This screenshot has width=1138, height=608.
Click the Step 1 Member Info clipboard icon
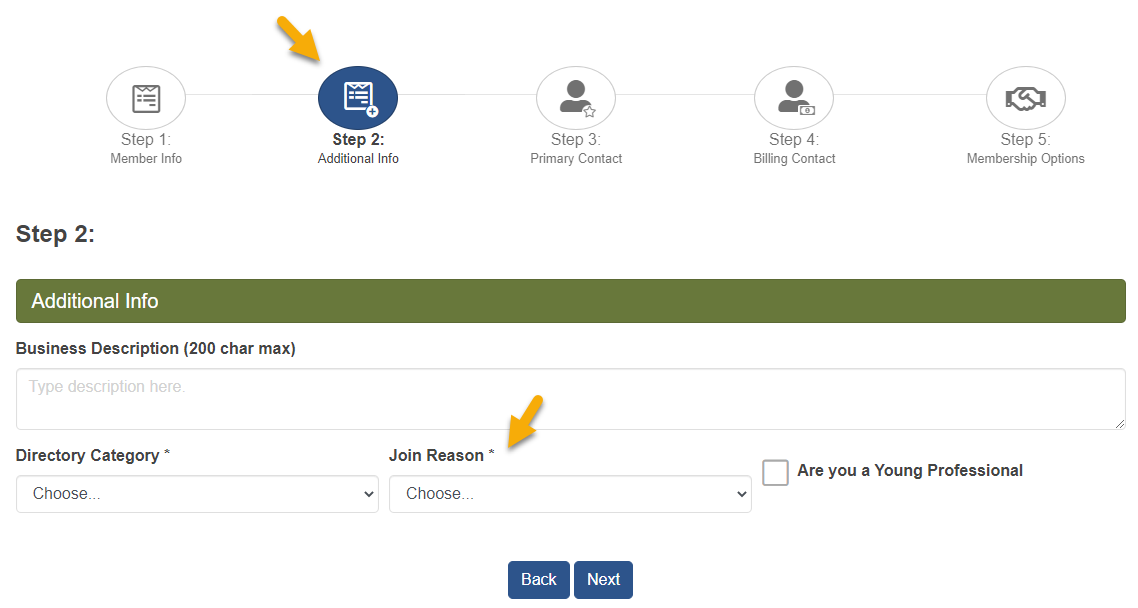tap(146, 97)
